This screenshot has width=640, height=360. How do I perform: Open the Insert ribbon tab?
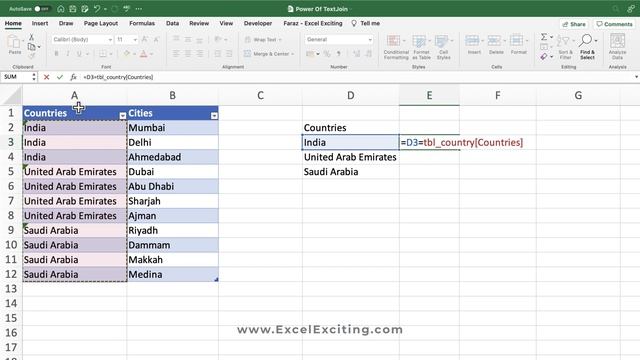[40, 23]
